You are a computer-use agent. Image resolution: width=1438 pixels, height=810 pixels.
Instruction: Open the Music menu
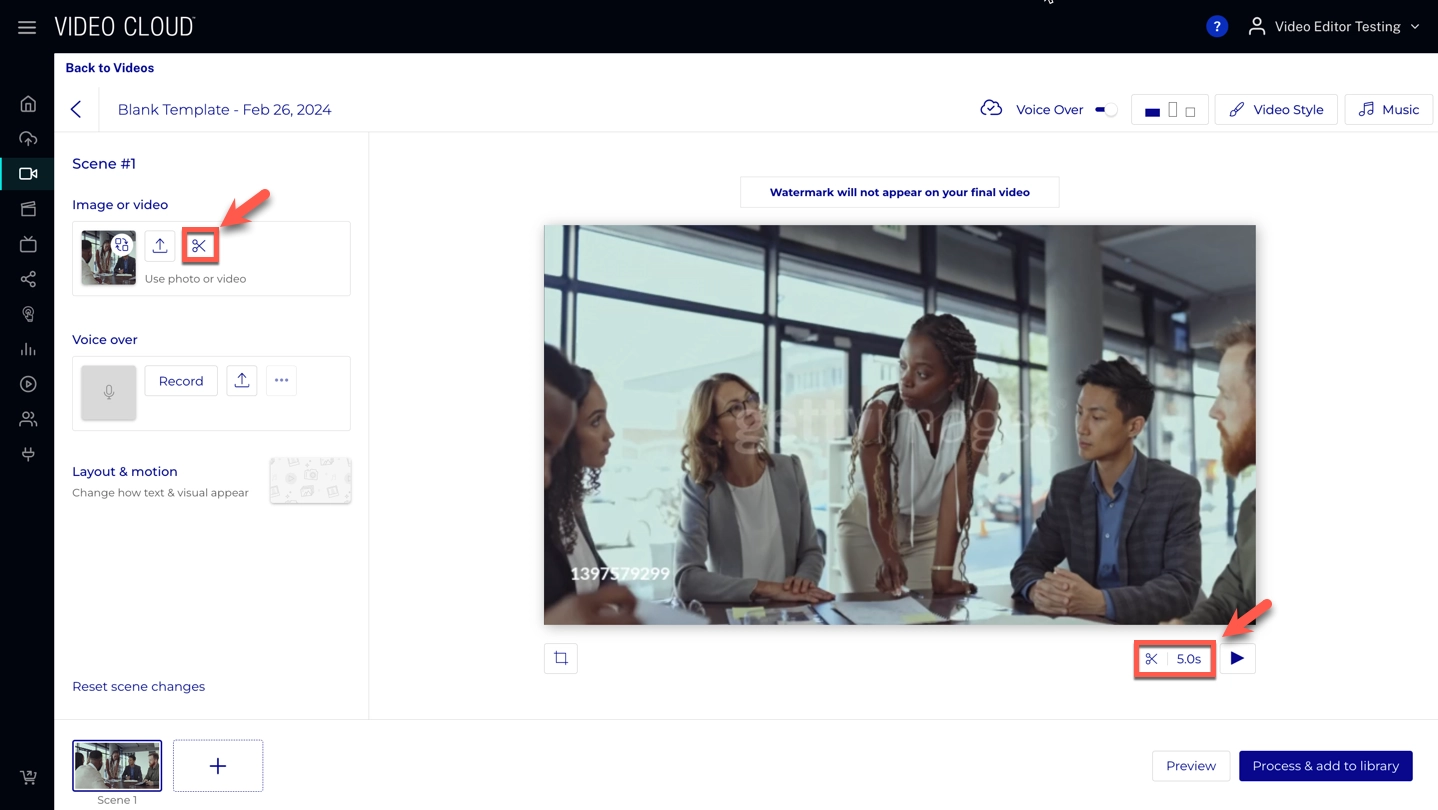(1388, 110)
